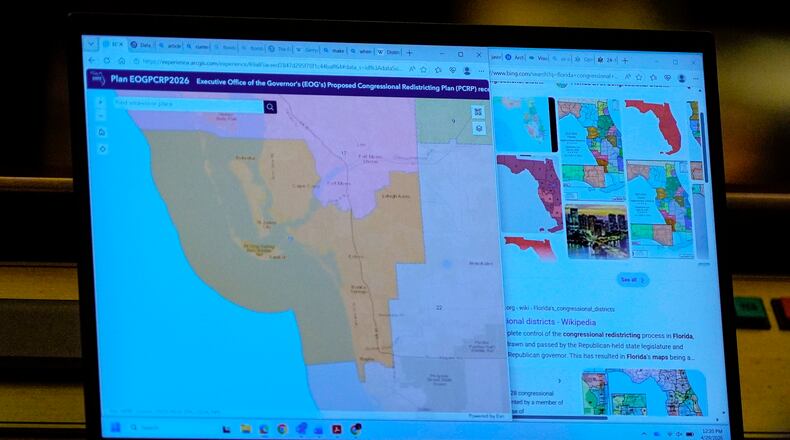
Task: Open the 'districts - Wikipedia' search result
Action: click(x=551, y=322)
